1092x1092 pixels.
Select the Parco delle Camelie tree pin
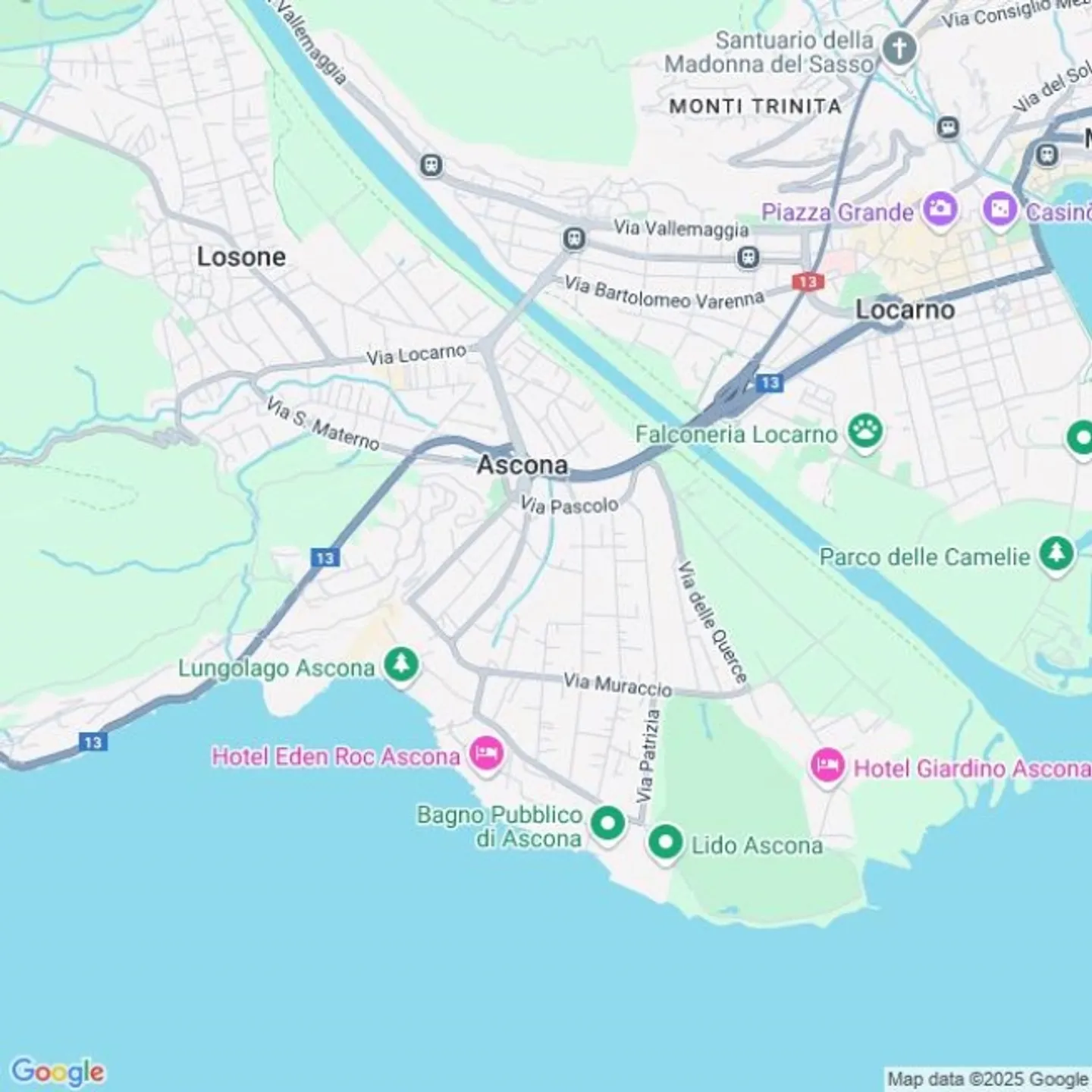click(1056, 554)
